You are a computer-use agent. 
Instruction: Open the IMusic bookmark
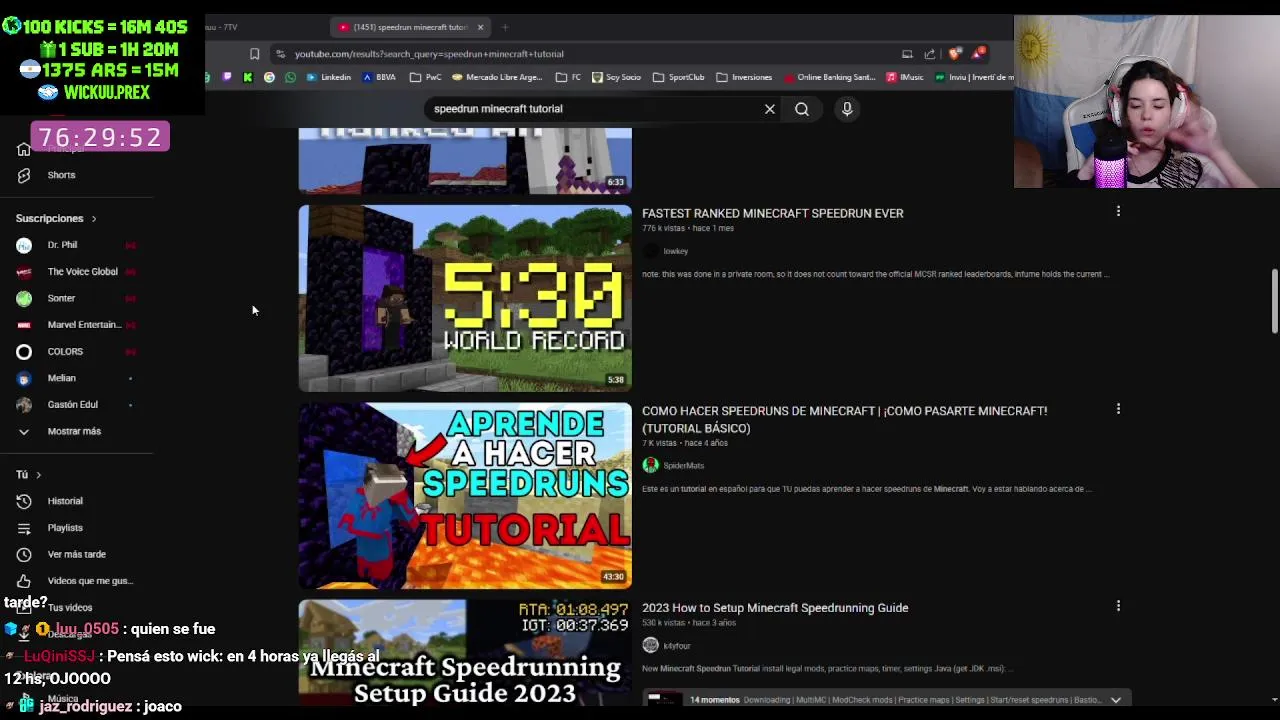[x=905, y=77]
